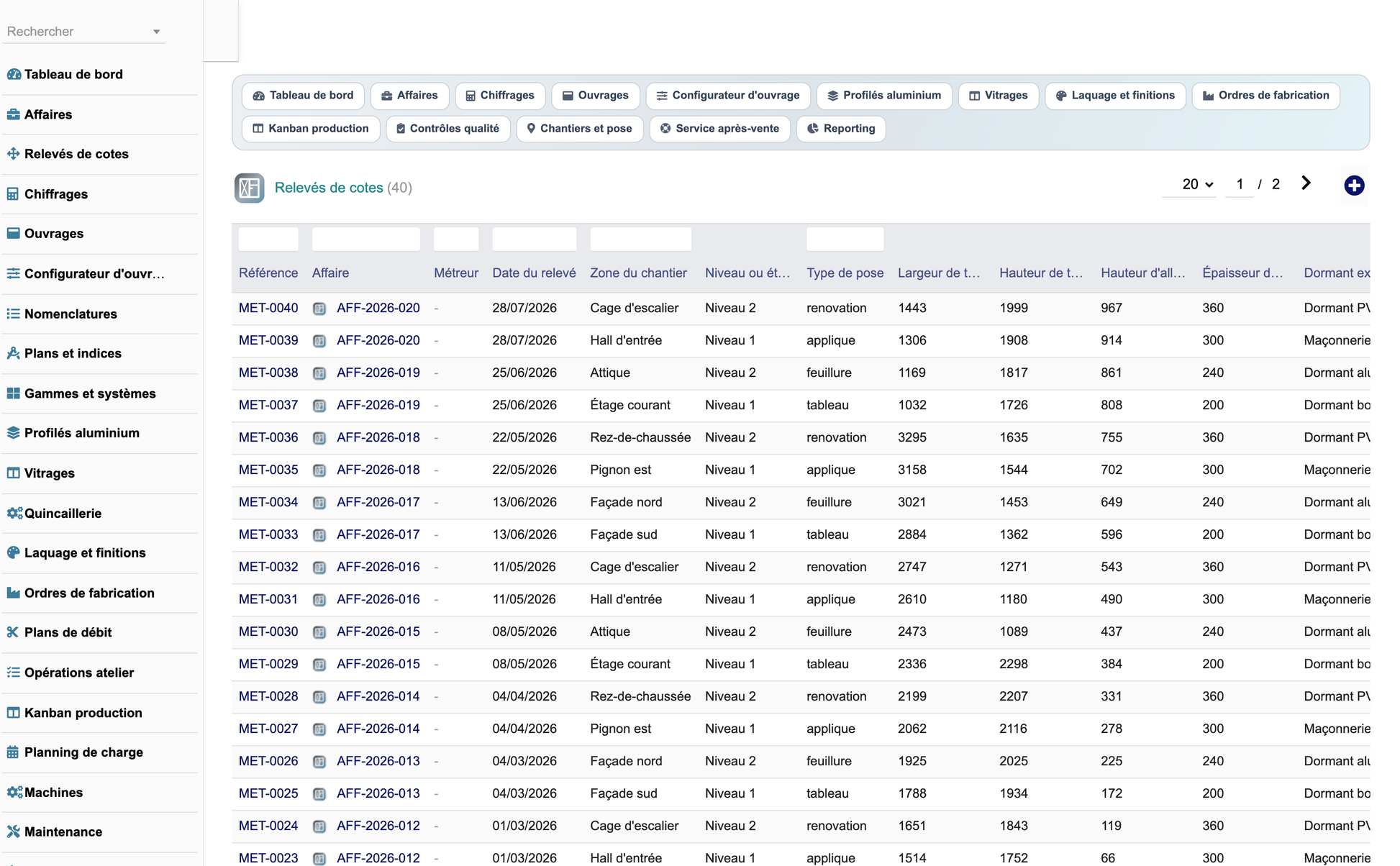This screenshot has width=1400, height=866.
Task: Click the 'Pignon est' cell in row MET-0027
Action: 620,729
